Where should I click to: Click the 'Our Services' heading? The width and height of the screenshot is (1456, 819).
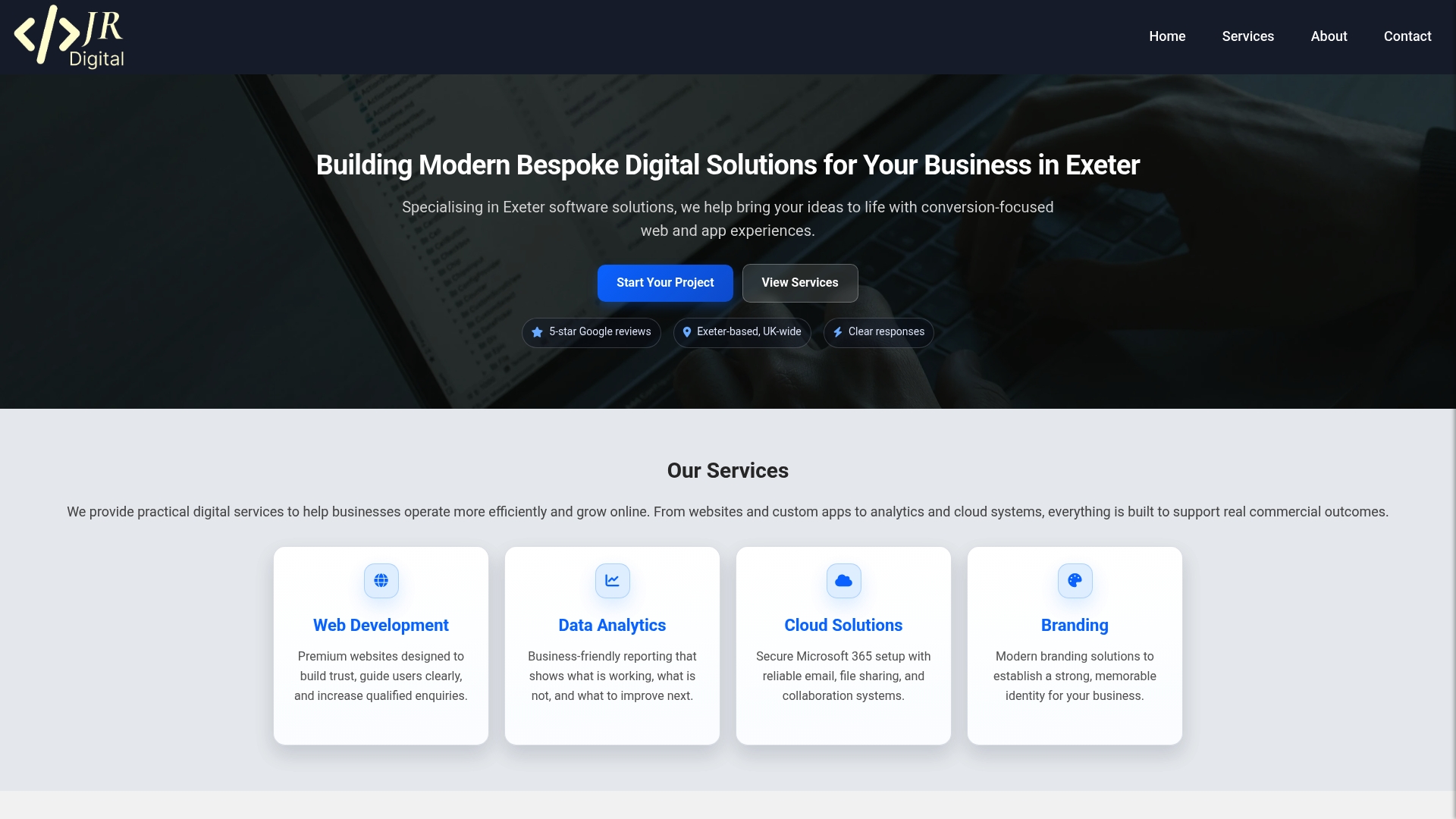(x=728, y=471)
